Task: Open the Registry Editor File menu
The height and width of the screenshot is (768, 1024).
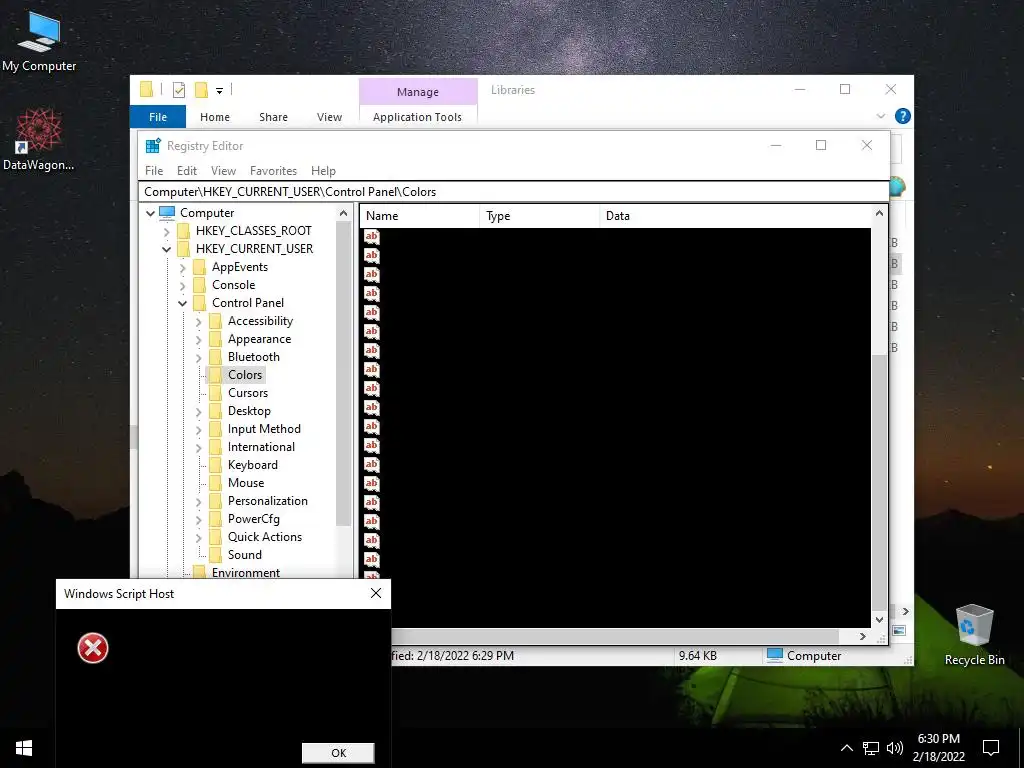Action: [154, 170]
